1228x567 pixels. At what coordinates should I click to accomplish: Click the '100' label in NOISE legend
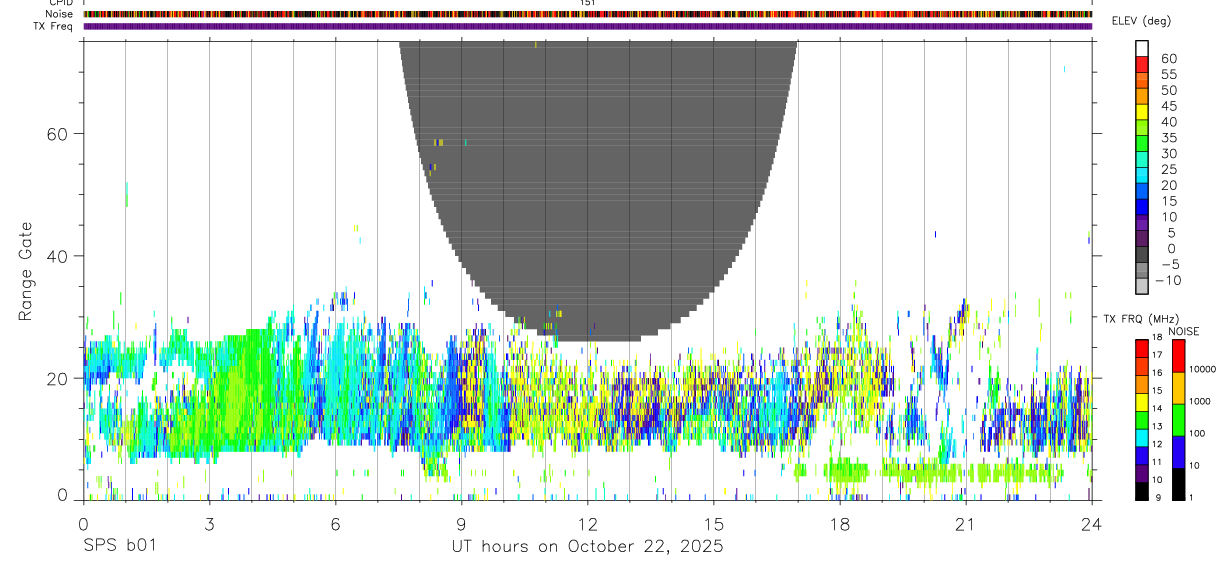click(x=1199, y=433)
